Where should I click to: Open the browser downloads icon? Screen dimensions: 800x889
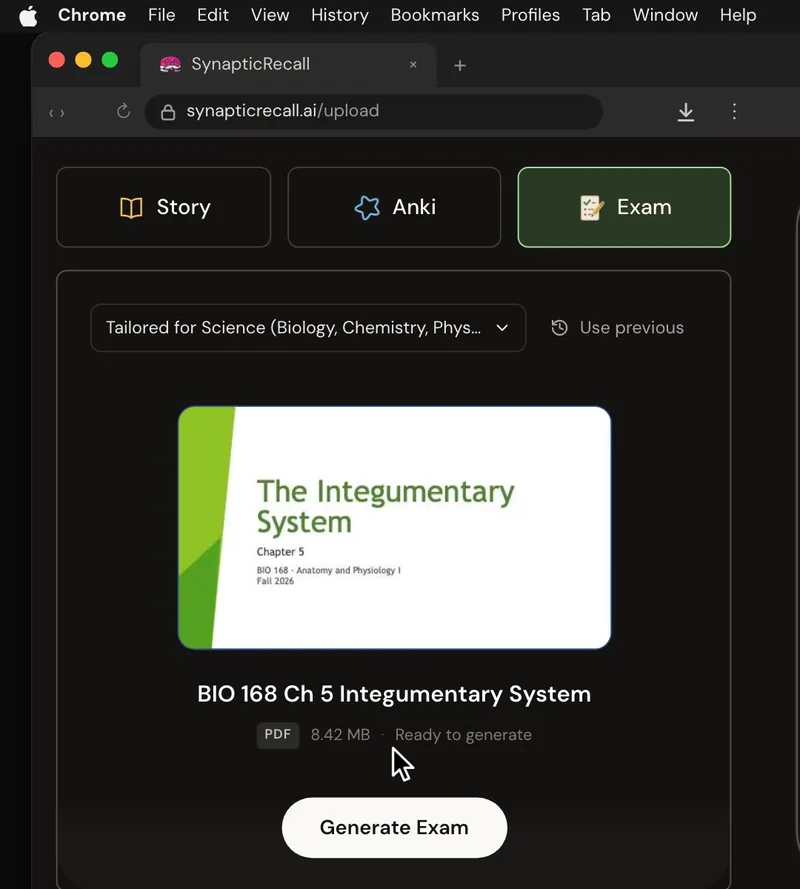tap(685, 112)
